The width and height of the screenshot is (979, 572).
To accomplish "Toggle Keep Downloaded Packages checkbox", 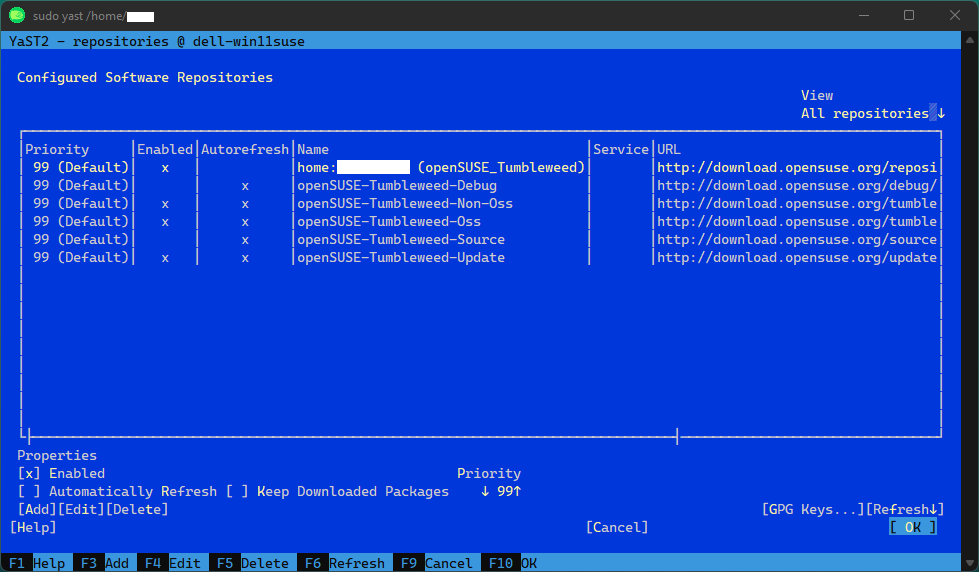I will coord(237,491).
